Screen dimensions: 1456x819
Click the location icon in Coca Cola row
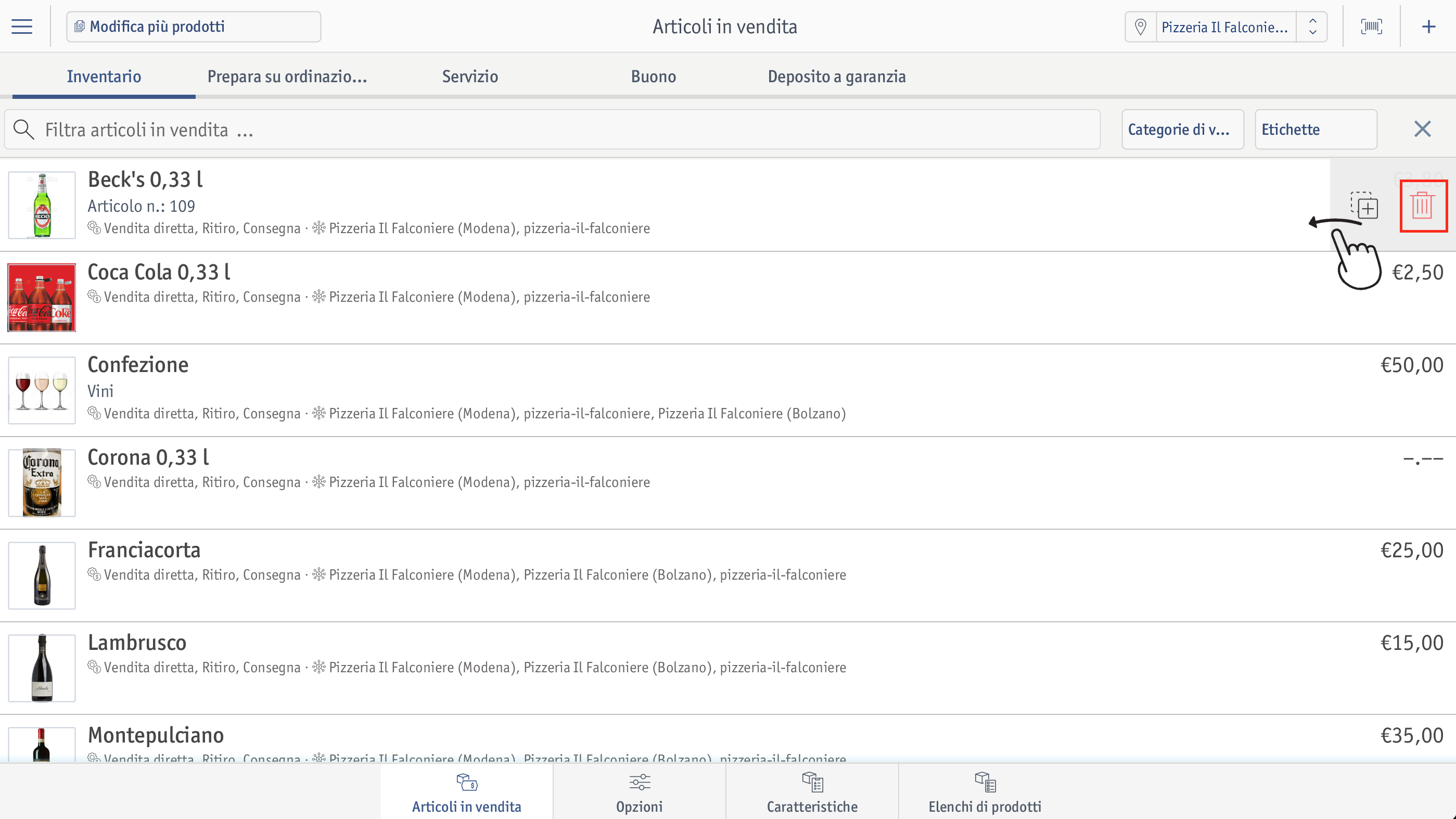pos(319,296)
